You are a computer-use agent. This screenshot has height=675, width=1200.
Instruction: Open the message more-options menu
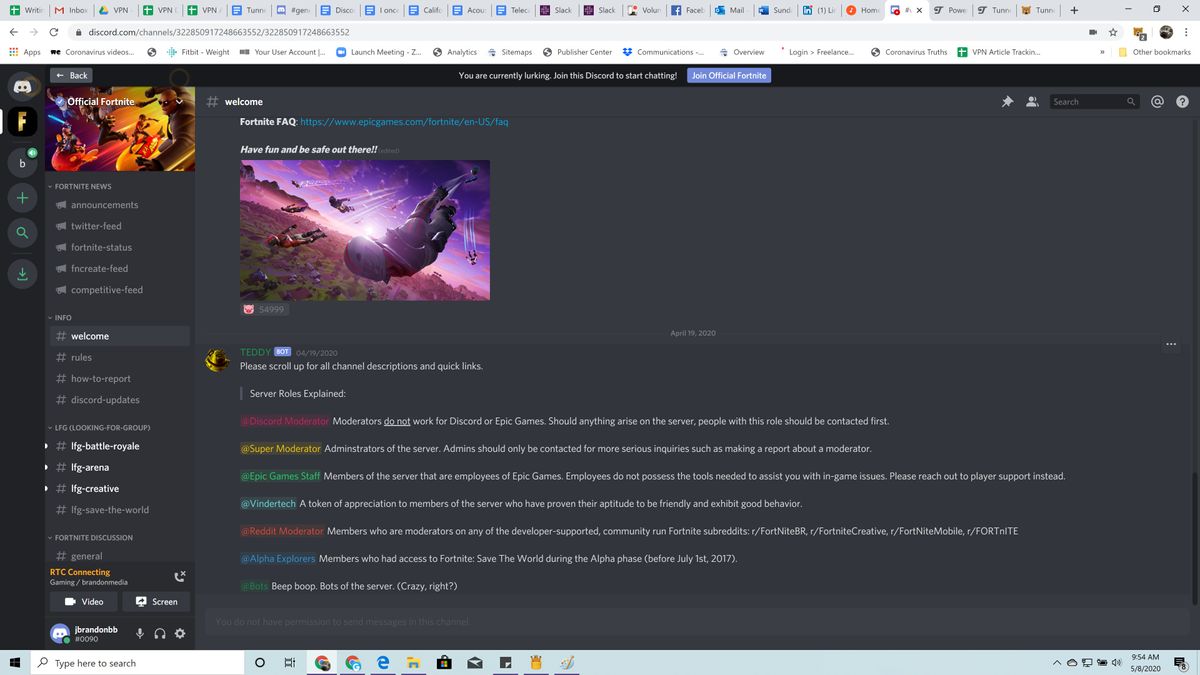1171,344
